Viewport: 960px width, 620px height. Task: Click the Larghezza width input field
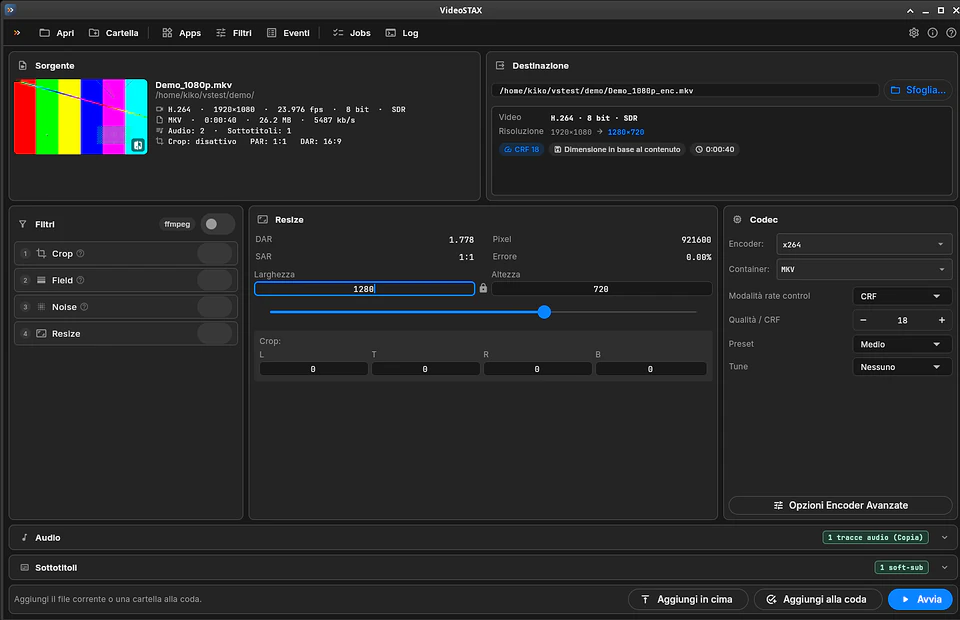[x=364, y=289]
